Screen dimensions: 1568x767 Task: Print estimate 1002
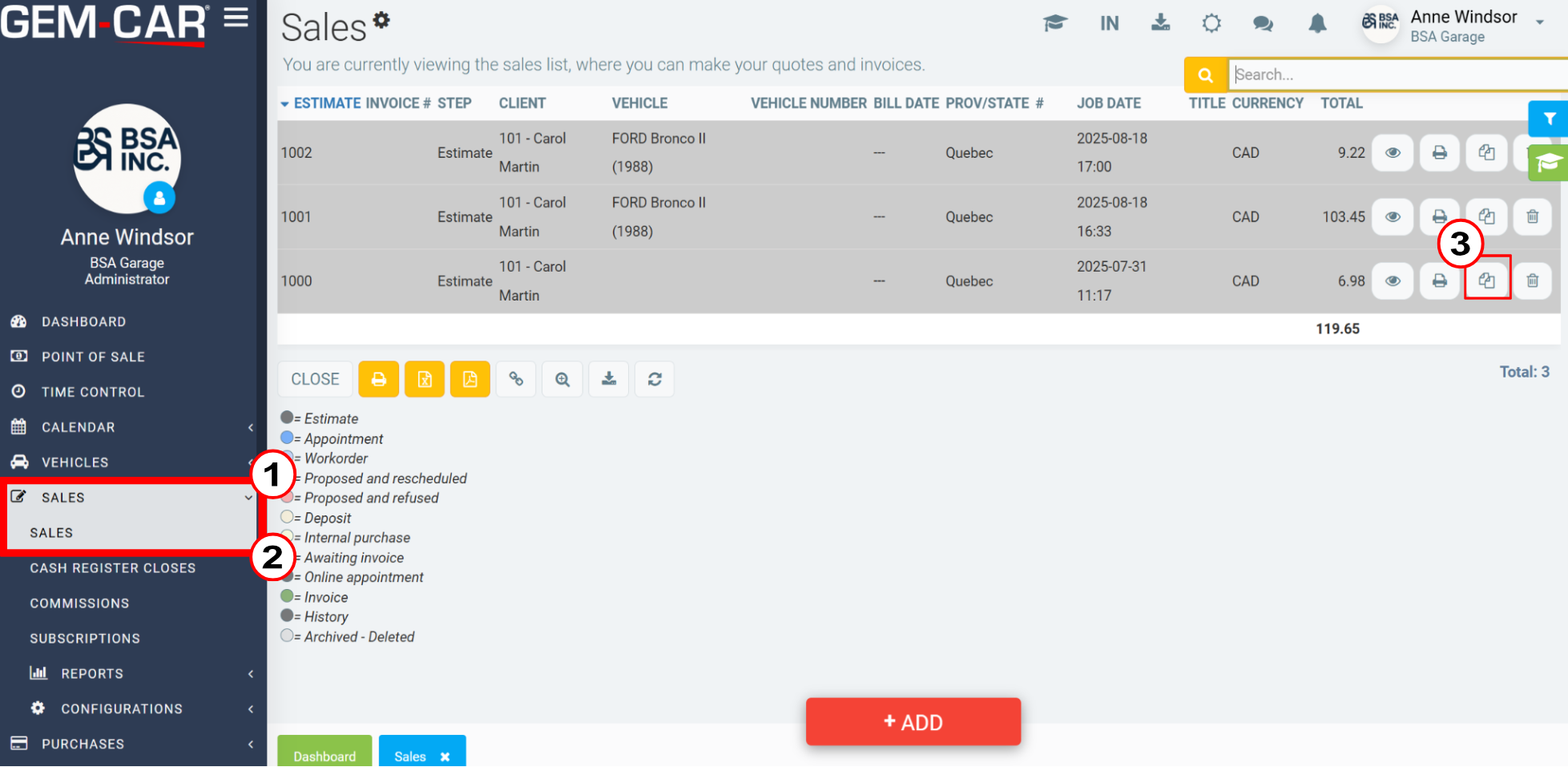click(x=1439, y=152)
